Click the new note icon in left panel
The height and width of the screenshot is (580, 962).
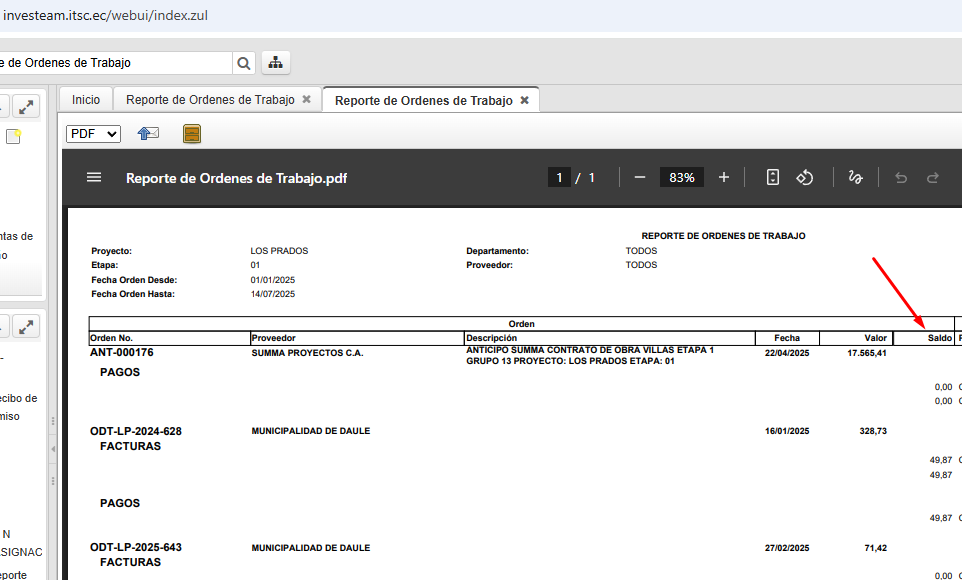pos(13,136)
